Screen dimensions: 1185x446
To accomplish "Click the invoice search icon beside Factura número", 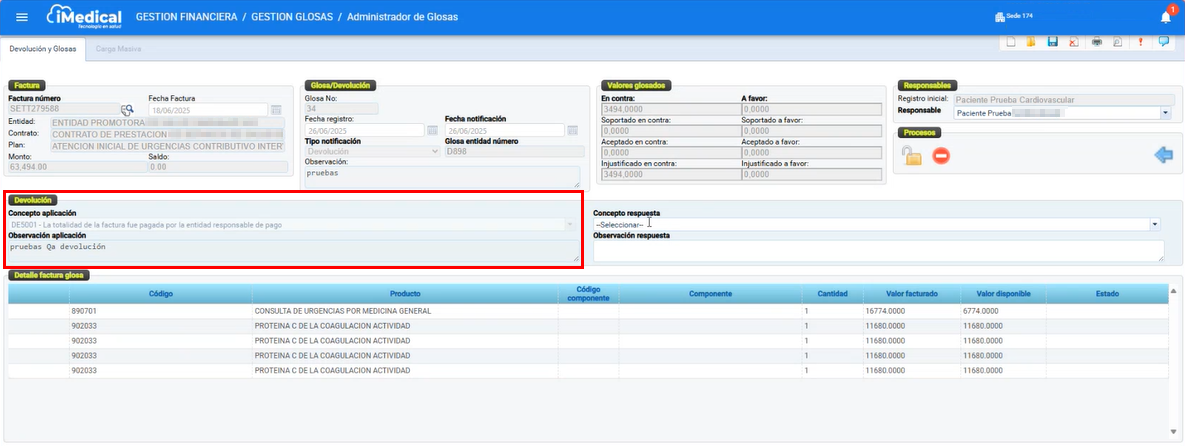I will click(127, 110).
